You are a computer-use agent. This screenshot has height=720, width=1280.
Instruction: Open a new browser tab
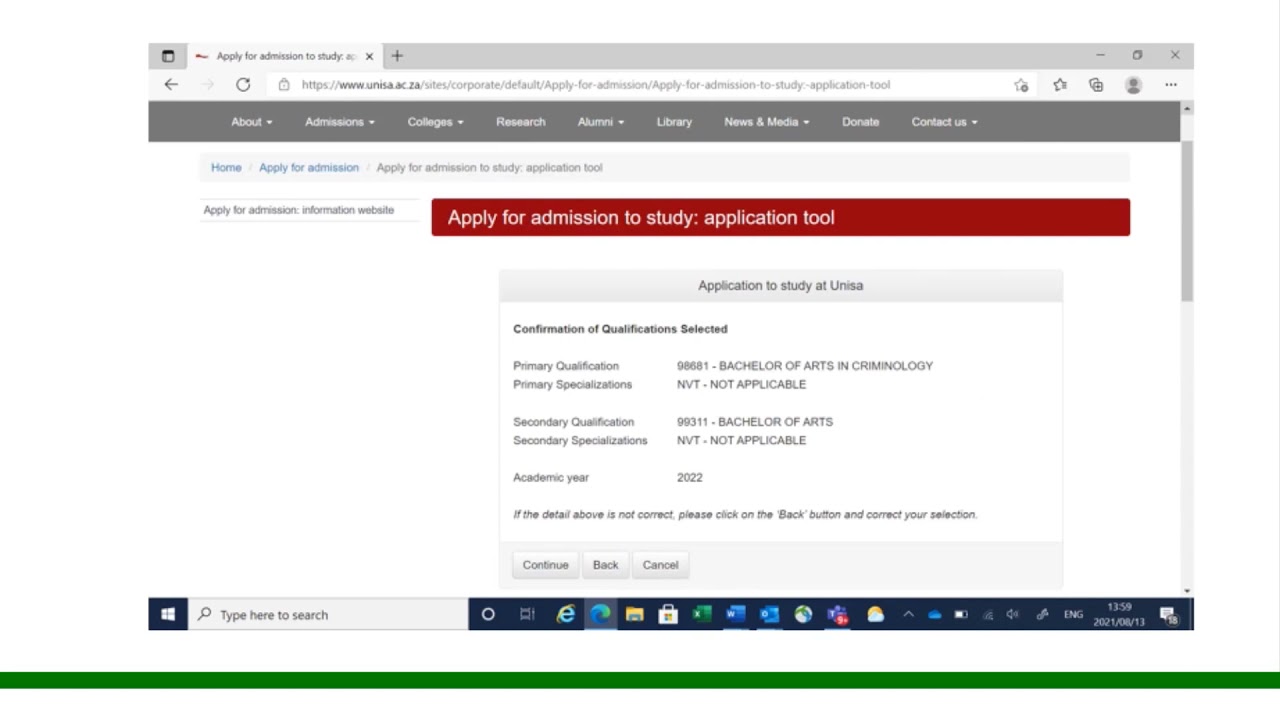(397, 56)
